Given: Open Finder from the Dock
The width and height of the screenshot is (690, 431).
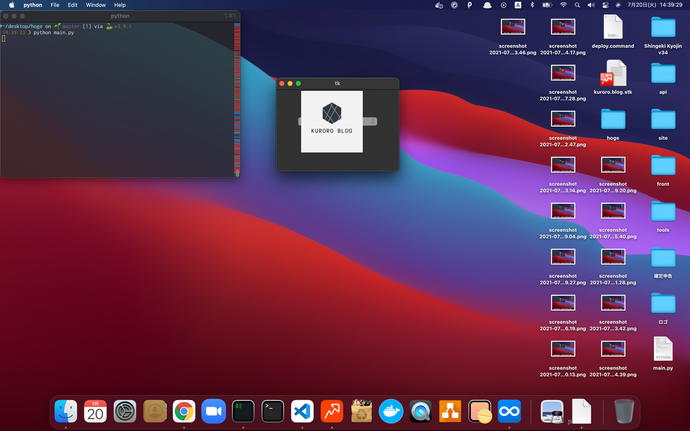Looking at the screenshot, I should (66, 411).
